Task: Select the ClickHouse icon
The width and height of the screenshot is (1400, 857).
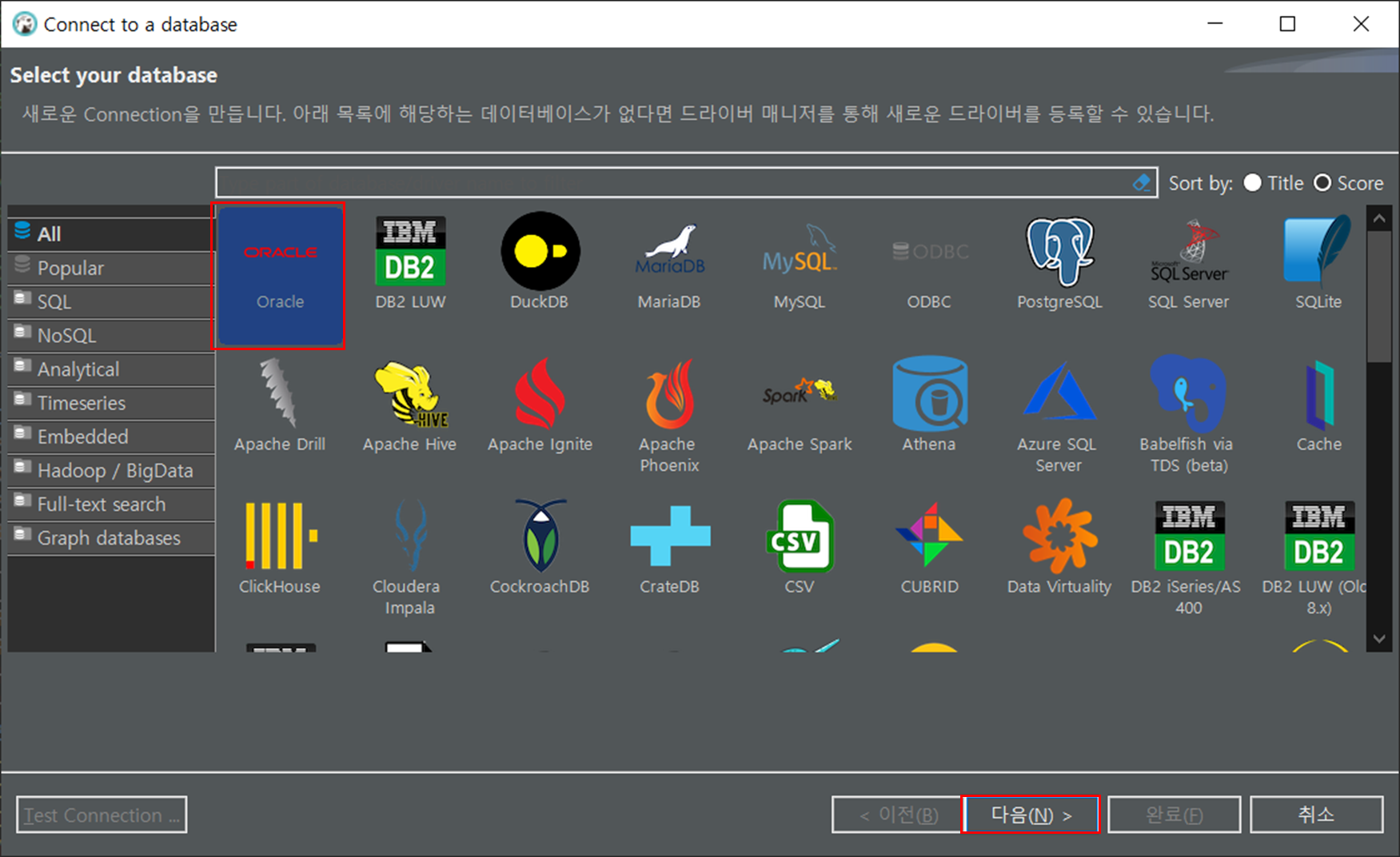Action: tap(281, 535)
